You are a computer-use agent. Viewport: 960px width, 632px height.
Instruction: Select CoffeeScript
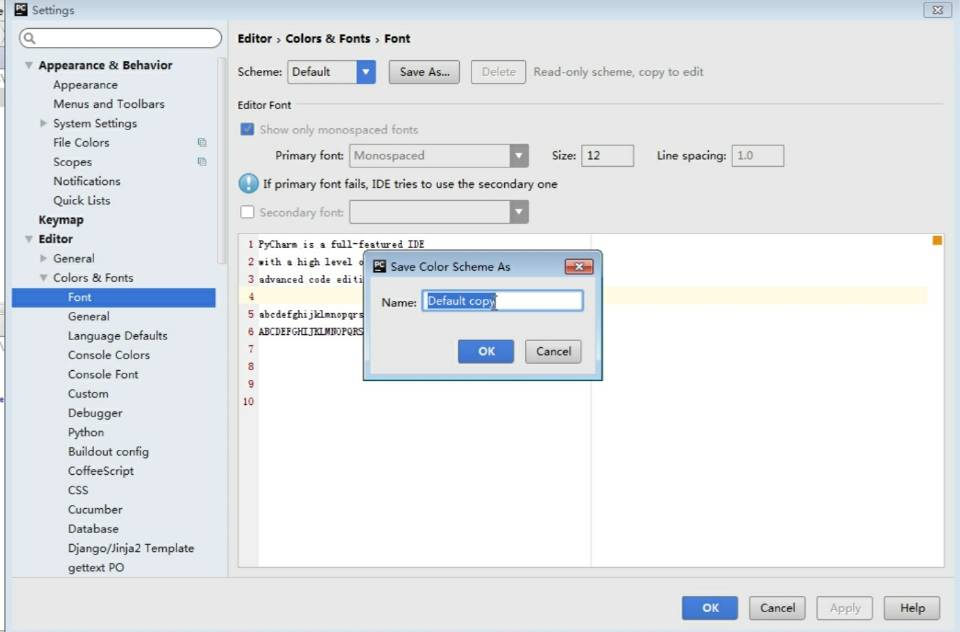point(100,471)
